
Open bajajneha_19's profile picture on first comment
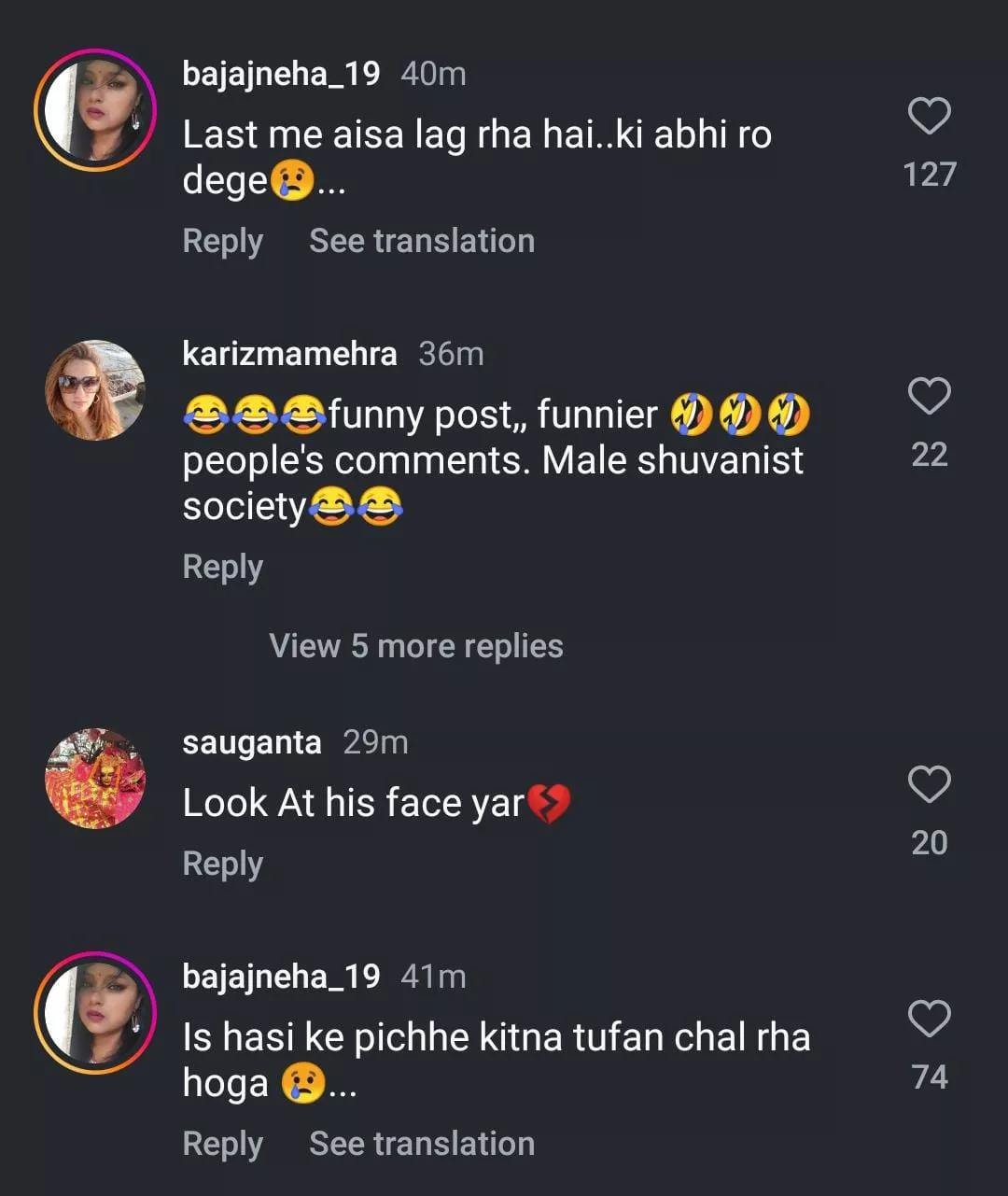(95, 110)
